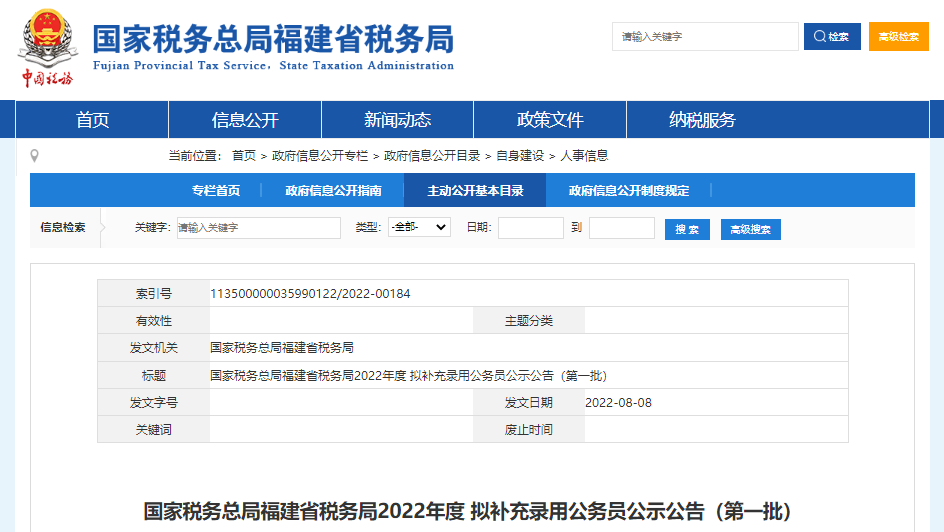Image resolution: width=944 pixels, height=532 pixels.
Task: Click 人事信息 breadcrumb link
Action: (584, 156)
